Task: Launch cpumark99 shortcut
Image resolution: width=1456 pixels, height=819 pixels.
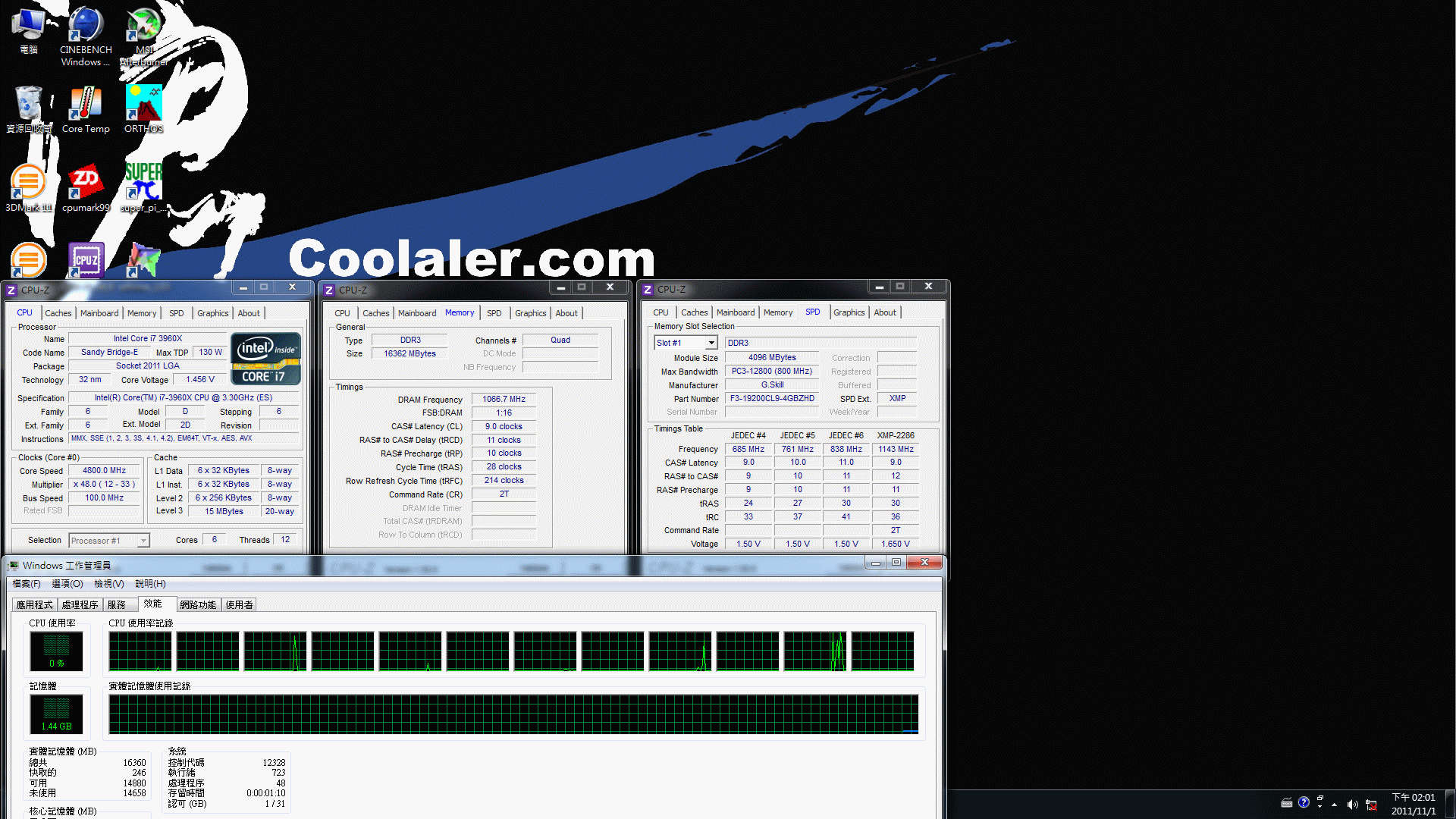Action: point(86,188)
